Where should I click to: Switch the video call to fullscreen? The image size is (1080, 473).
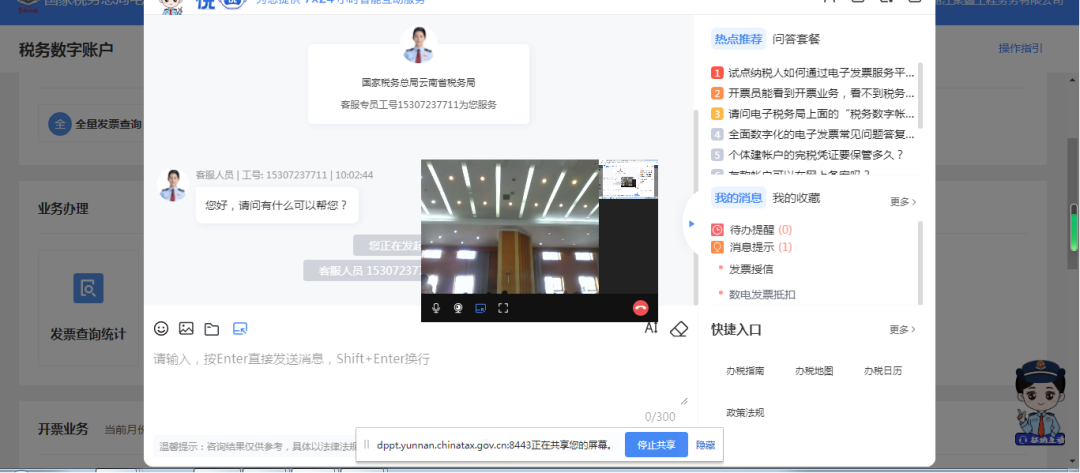coord(503,308)
